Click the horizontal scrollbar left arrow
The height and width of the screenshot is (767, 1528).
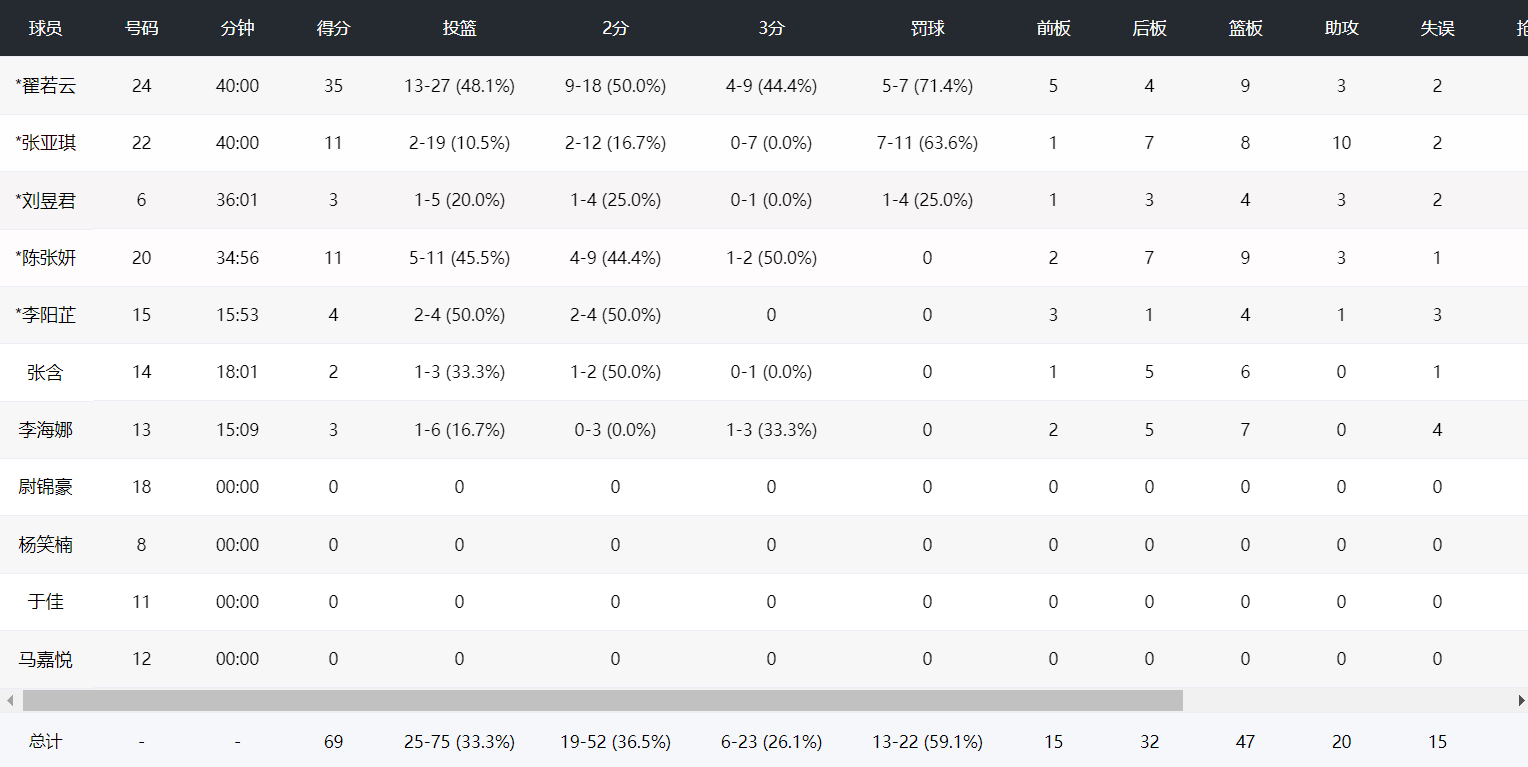pyautogui.click(x=10, y=700)
